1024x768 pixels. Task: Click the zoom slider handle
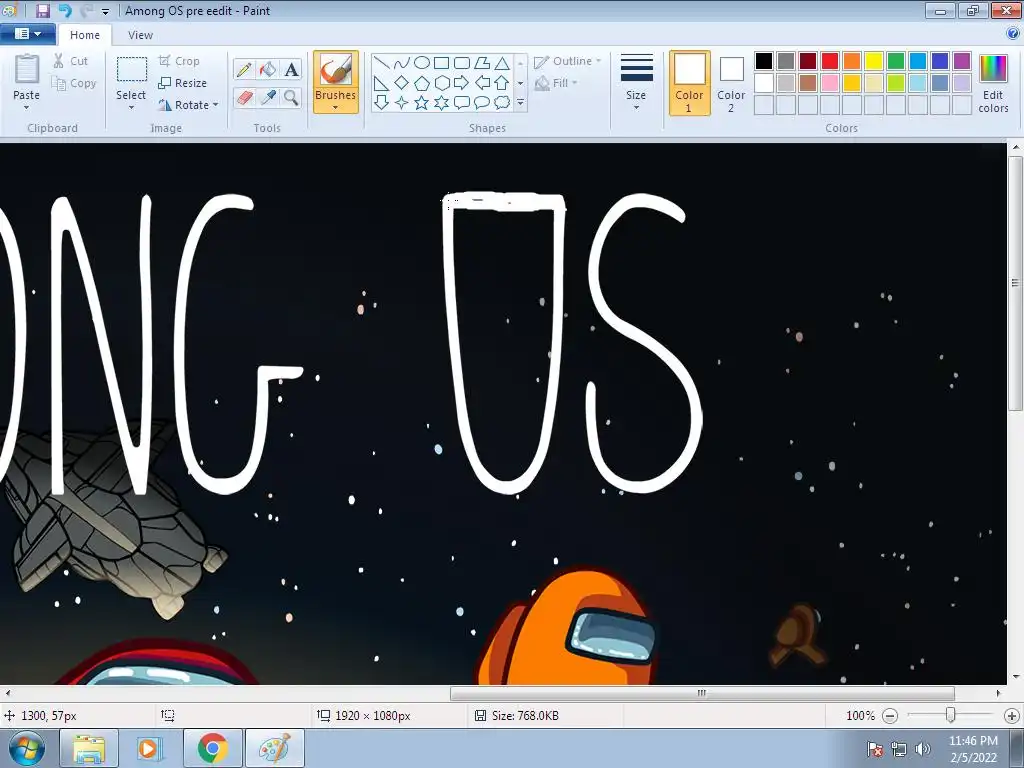(x=951, y=715)
